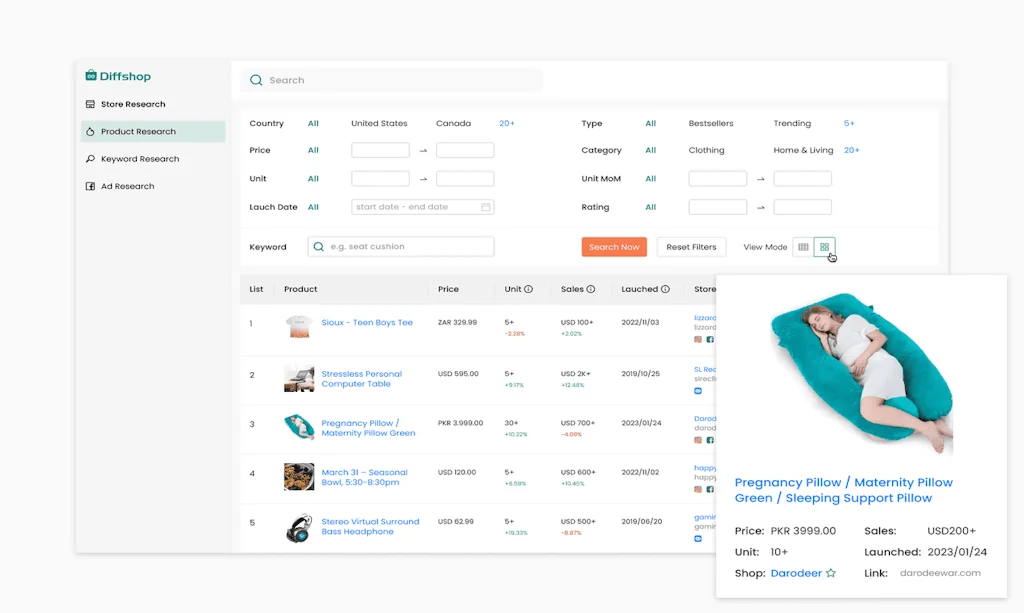
Task: Select the Clothing category filter
Action: [x=706, y=150]
